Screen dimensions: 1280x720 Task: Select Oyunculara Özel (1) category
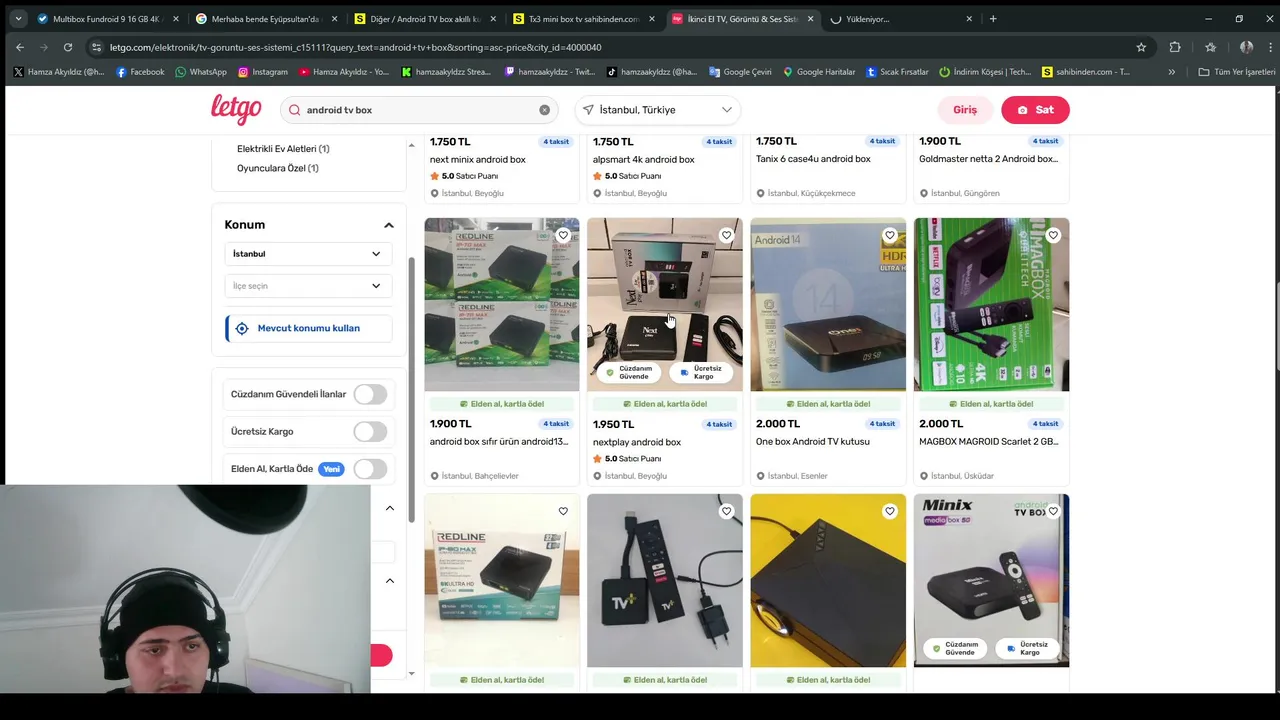(277, 168)
